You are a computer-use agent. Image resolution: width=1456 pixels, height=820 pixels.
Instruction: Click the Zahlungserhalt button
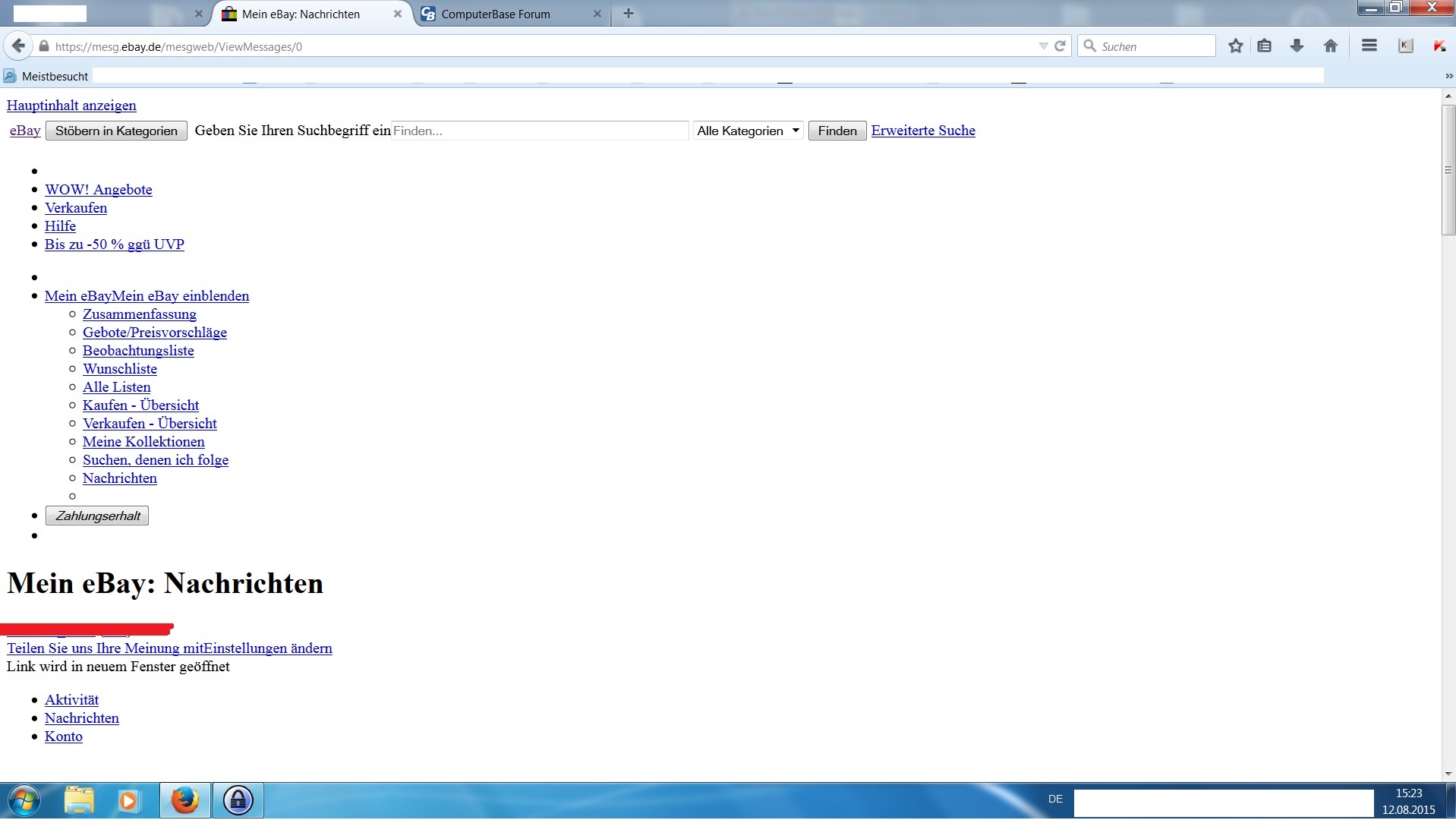pos(97,516)
